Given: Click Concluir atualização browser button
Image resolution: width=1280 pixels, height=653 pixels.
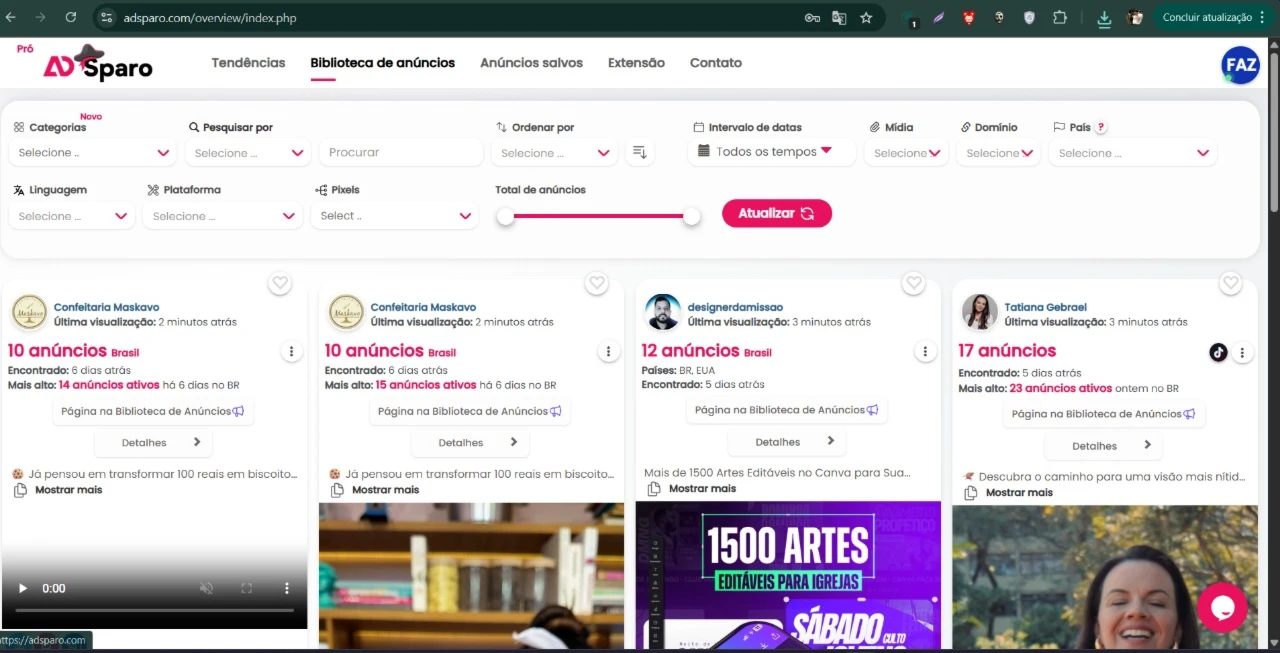Looking at the screenshot, I should pyautogui.click(x=1213, y=17).
